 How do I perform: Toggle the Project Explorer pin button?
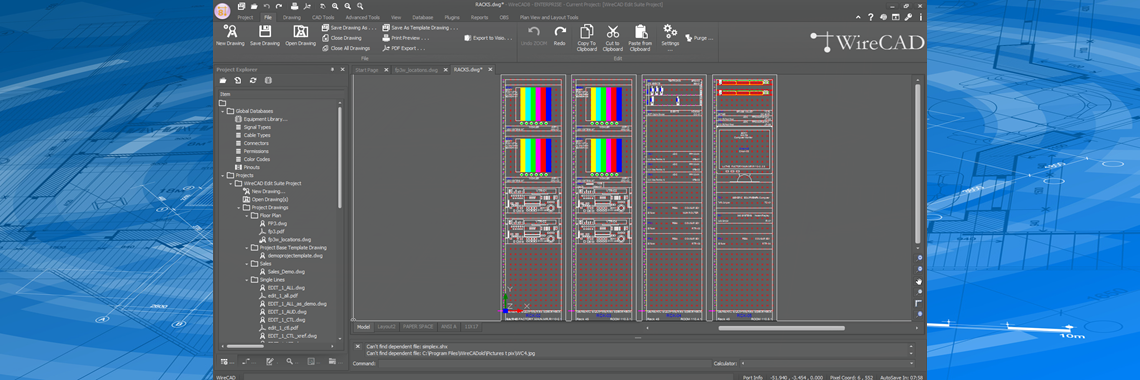pos(332,69)
